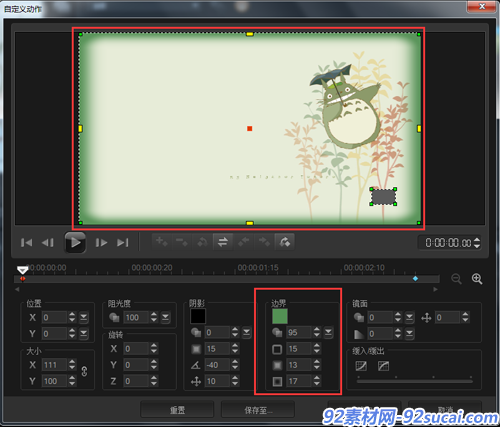Open ease options for mirror fade

[x=409, y=333]
